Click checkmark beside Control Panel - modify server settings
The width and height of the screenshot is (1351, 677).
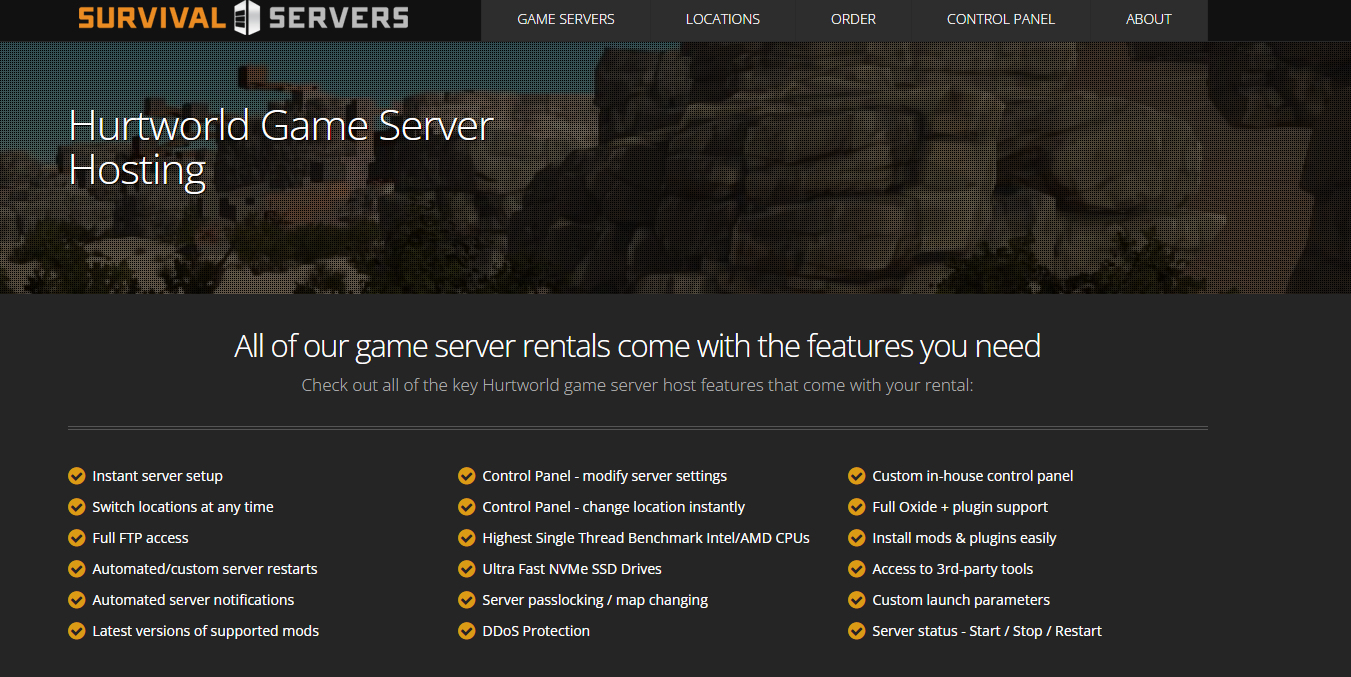tap(466, 476)
